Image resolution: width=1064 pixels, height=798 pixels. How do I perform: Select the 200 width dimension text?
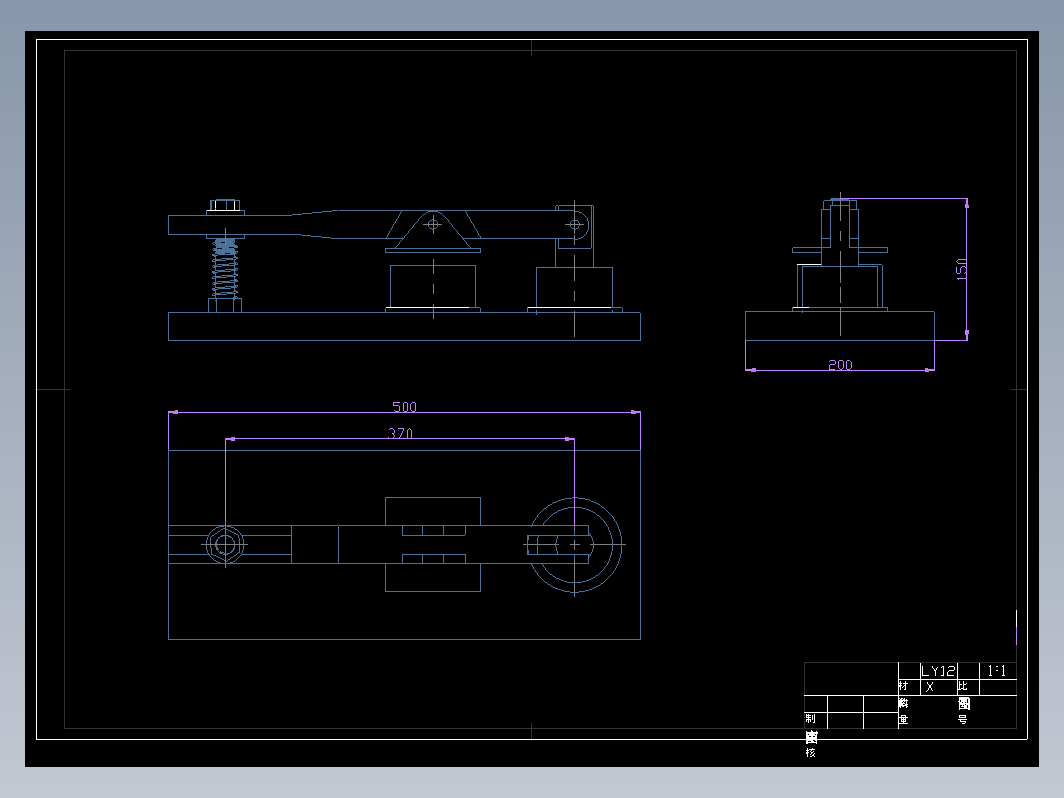click(x=840, y=364)
